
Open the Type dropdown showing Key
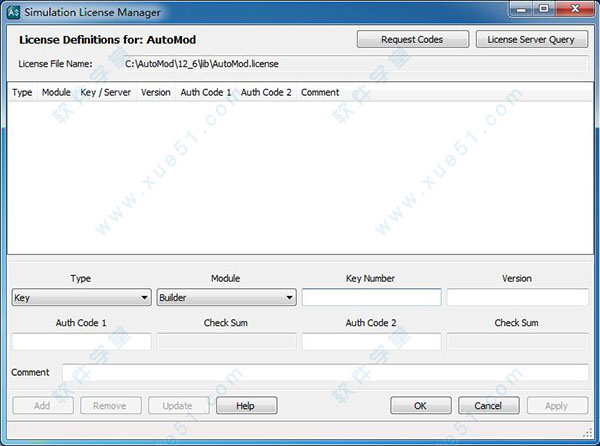tap(82, 298)
